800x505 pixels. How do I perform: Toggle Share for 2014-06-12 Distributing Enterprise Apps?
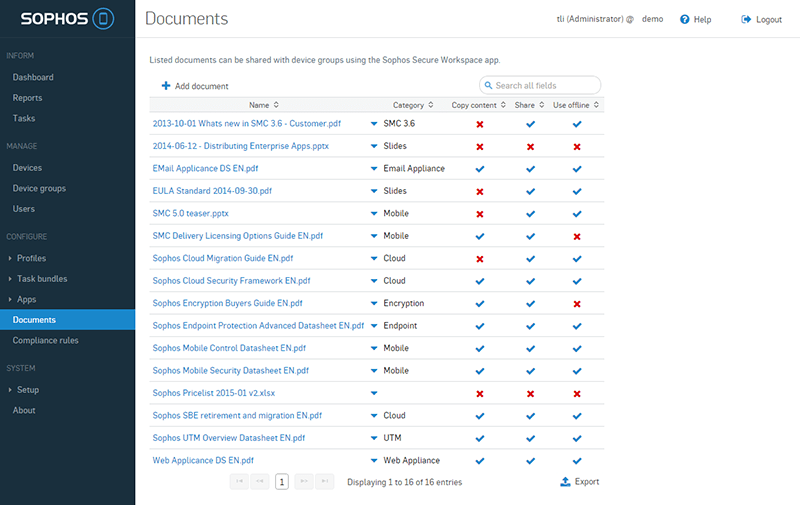[x=530, y=147]
